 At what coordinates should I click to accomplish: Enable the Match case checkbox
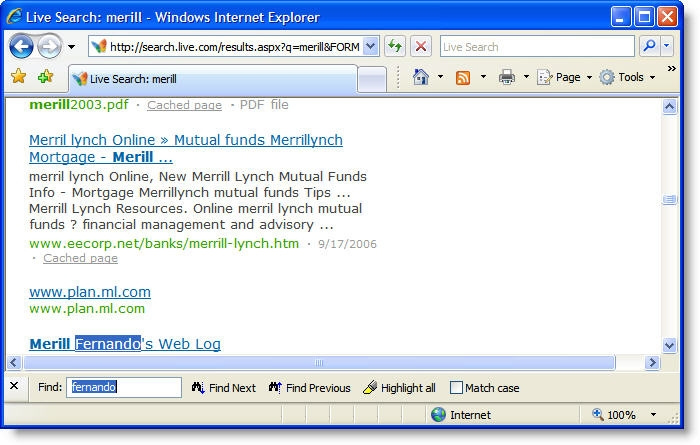point(456,387)
